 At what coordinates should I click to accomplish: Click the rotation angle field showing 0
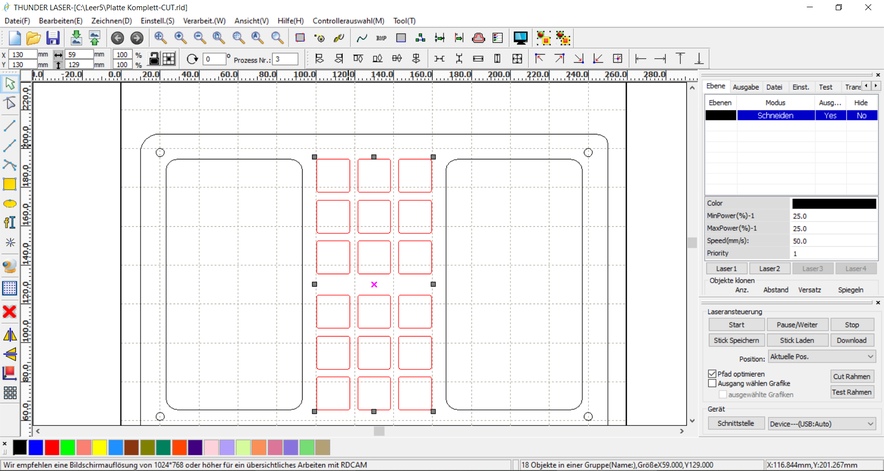tap(214, 59)
